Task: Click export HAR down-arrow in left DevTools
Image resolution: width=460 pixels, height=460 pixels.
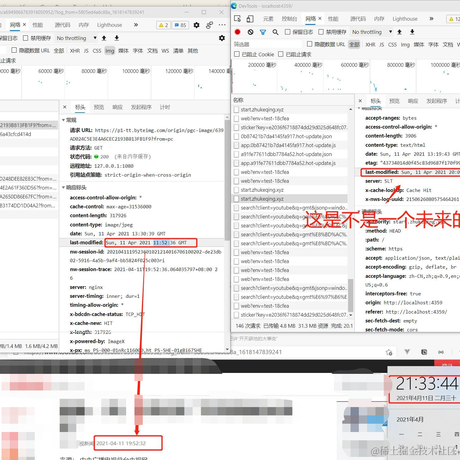Action: coord(117,38)
